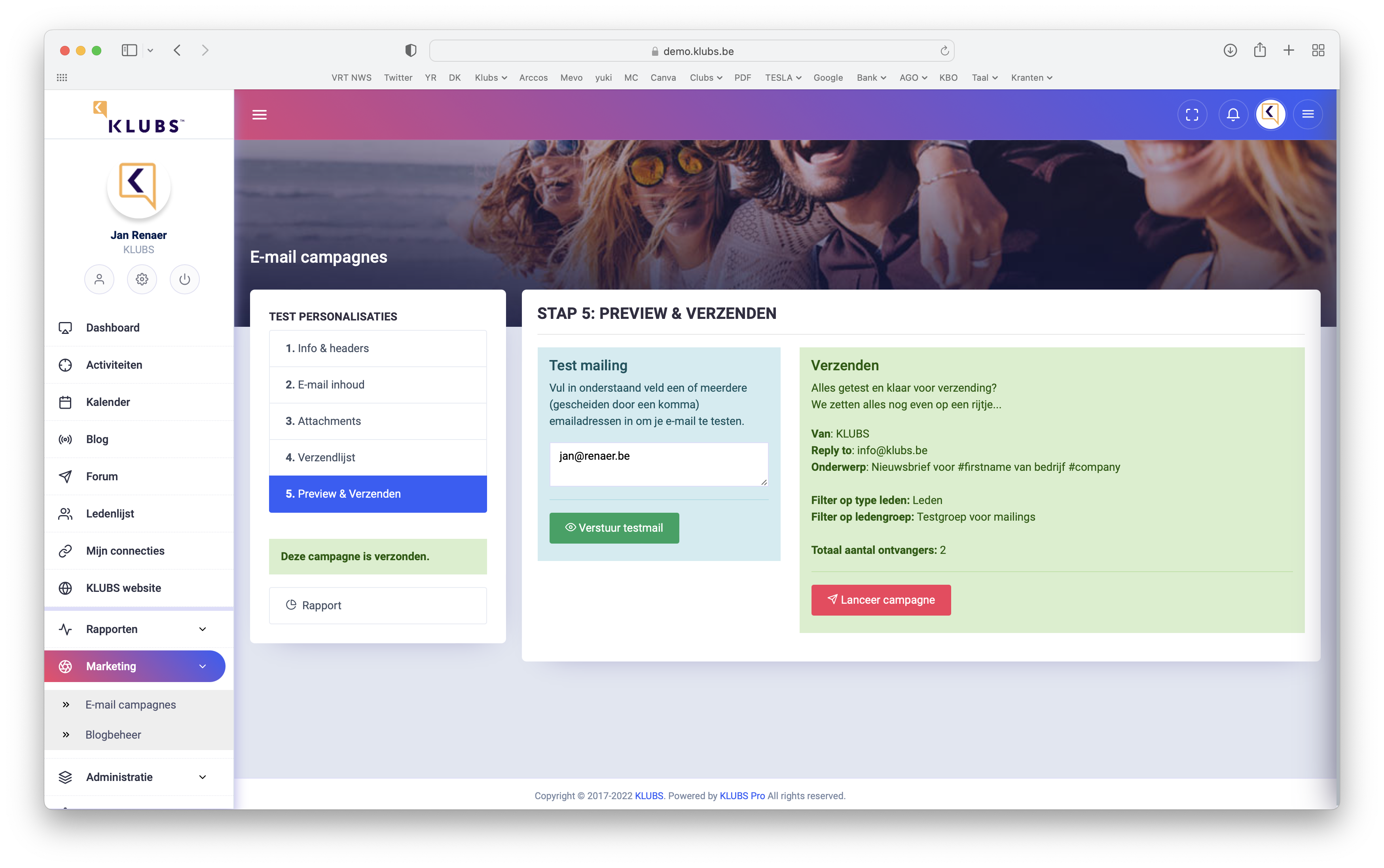Open favorites grid icon
This screenshot has height=868, width=1384.
click(x=62, y=78)
